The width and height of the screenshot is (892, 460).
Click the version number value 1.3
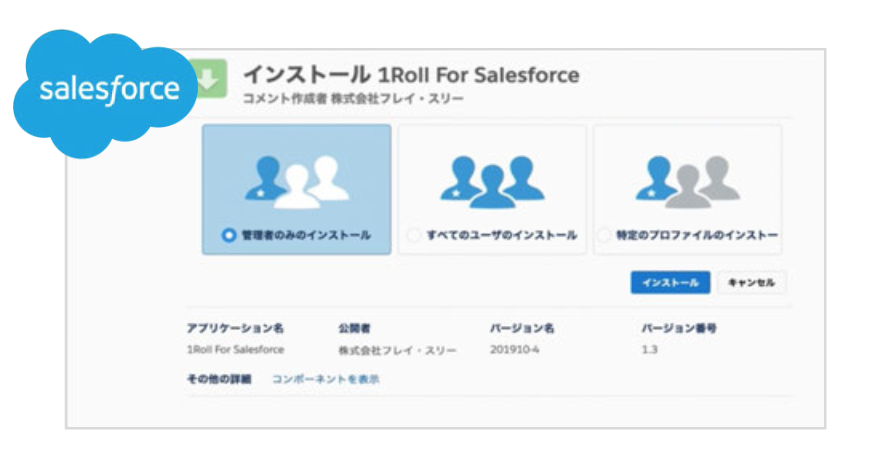pos(650,350)
